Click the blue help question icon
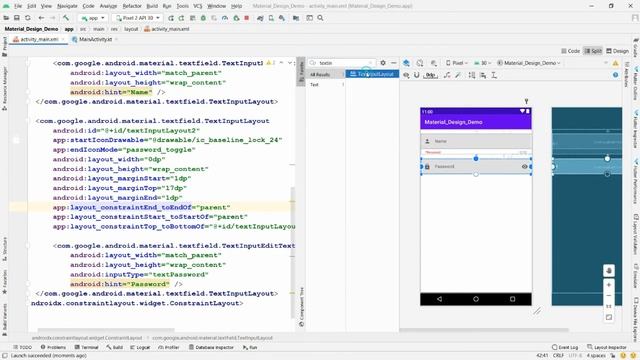The width and height of the screenshot is (640, 360). [615, 75]
